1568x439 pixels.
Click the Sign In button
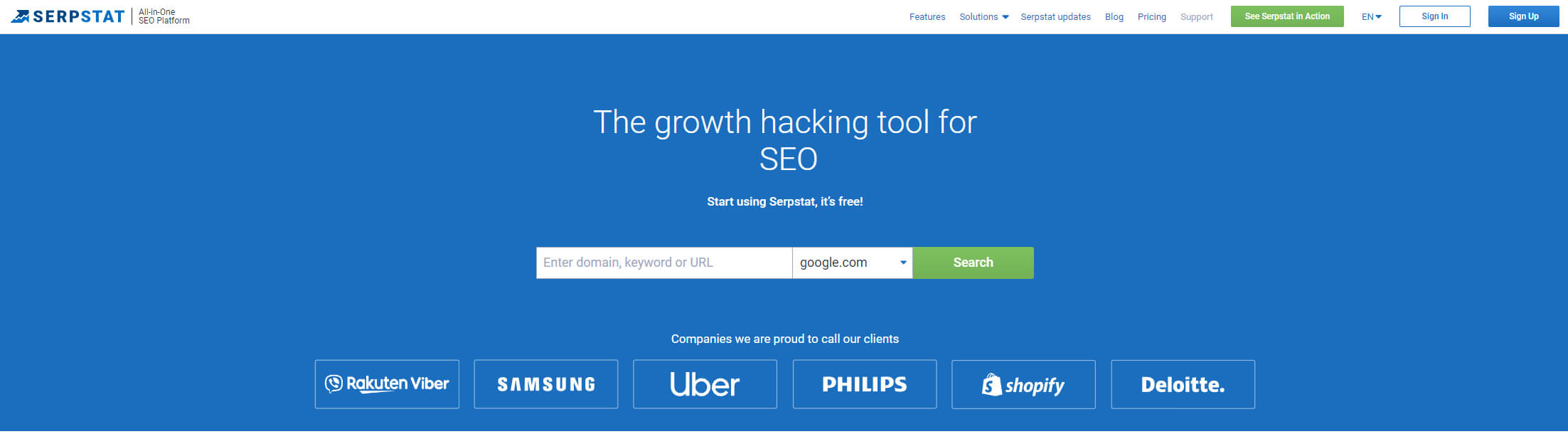pyautogui.click(x=1434, y=16)
